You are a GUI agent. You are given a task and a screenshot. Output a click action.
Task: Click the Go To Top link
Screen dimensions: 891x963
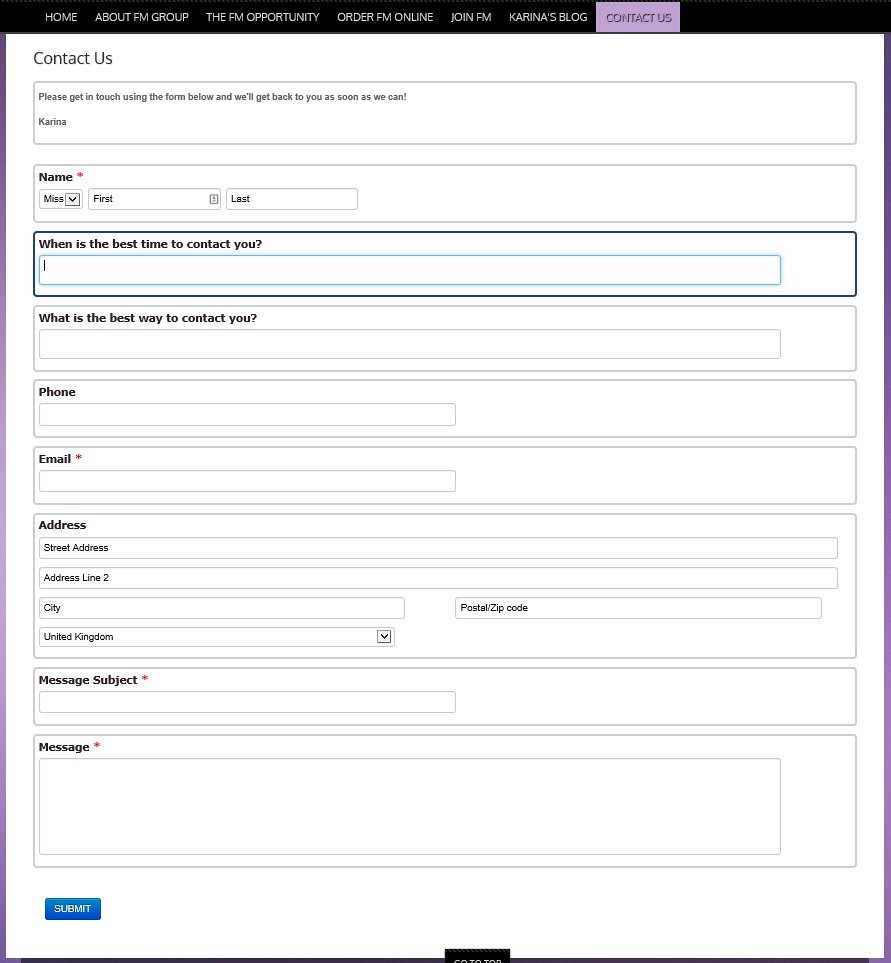tap(477, 958)
